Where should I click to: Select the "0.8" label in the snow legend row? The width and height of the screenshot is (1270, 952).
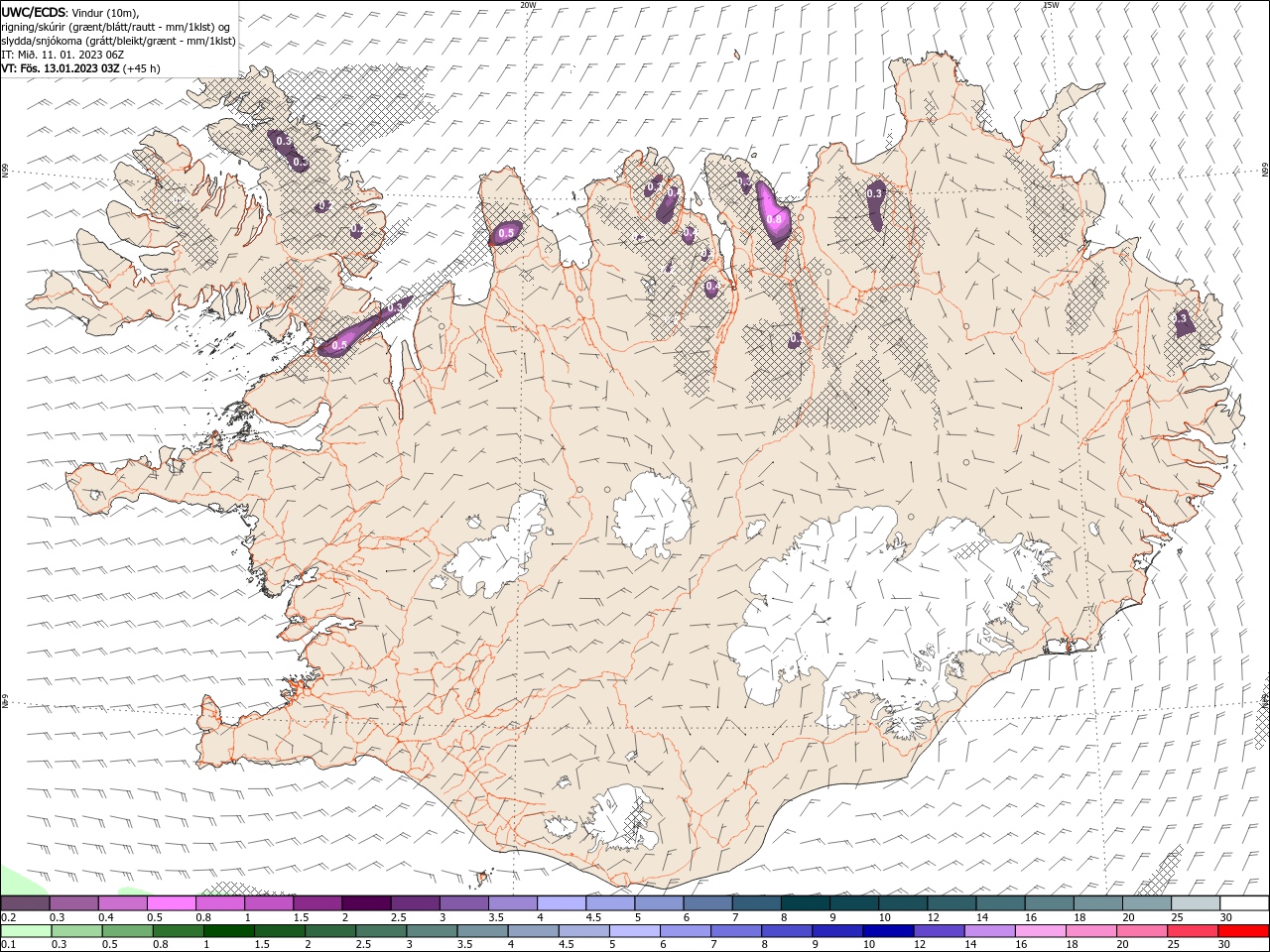pyautogui.click(x=203, y=917)
